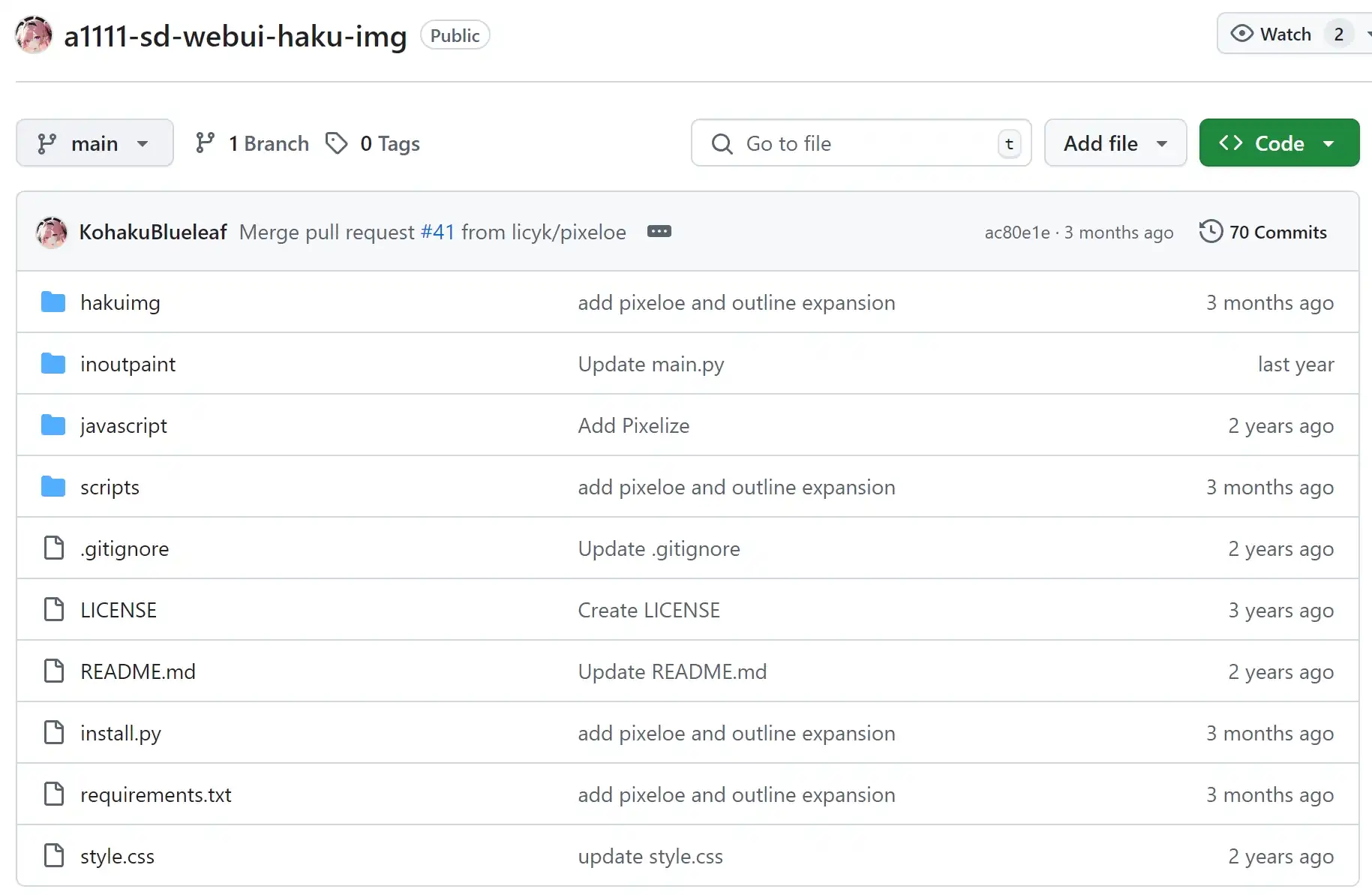Open the style.css file
1372x895 pixels.
(x=117, y=856)
